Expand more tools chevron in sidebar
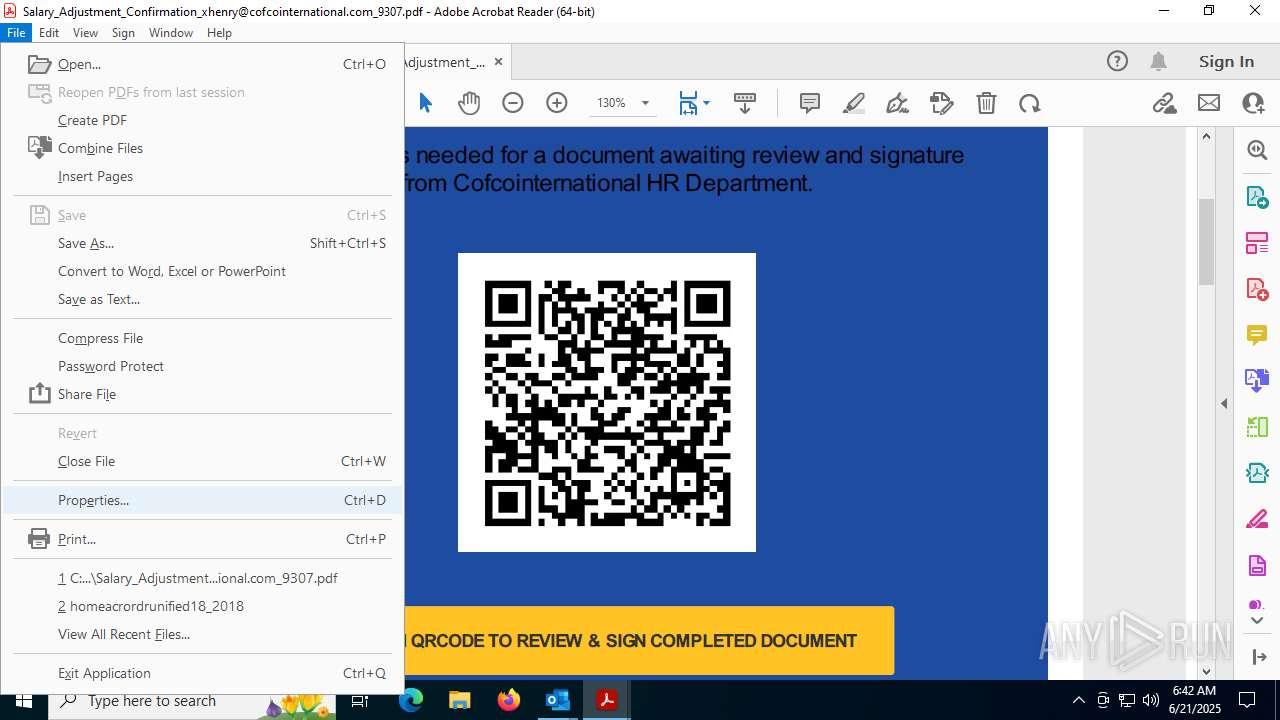Viewport: 1280px width, 720px height. pos(1257,621)
